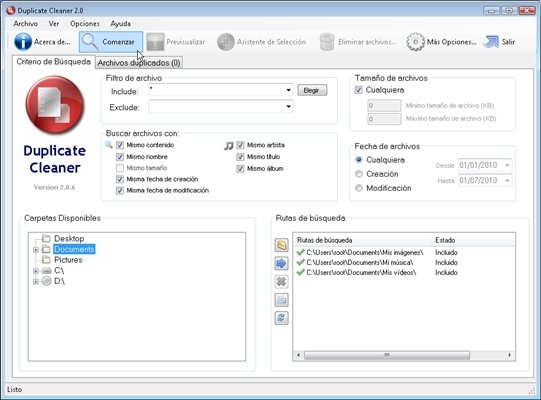
Task: Click the Salir exit arrow icon
Action: coord(491,42)
